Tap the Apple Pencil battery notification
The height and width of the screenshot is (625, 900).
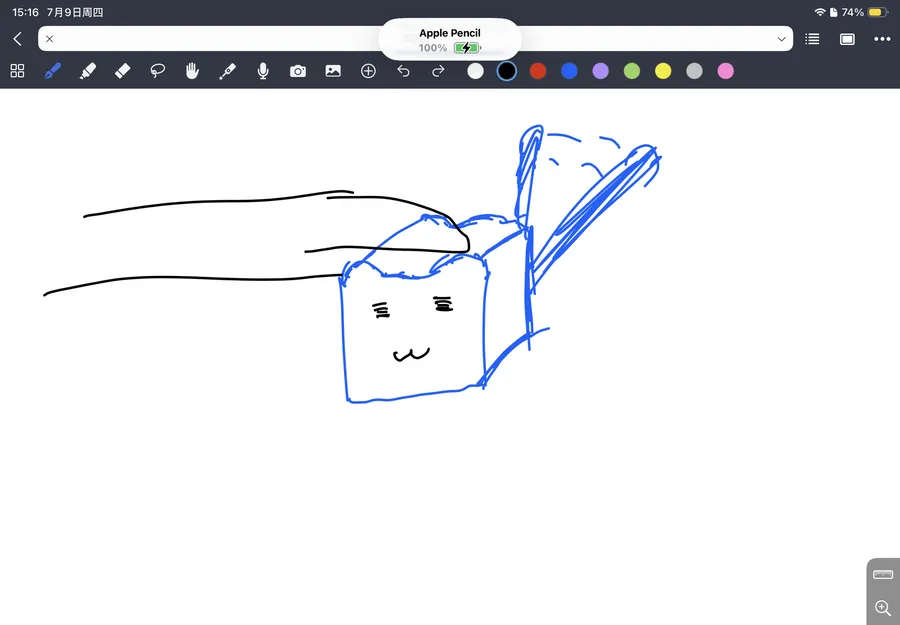[449, 40]
